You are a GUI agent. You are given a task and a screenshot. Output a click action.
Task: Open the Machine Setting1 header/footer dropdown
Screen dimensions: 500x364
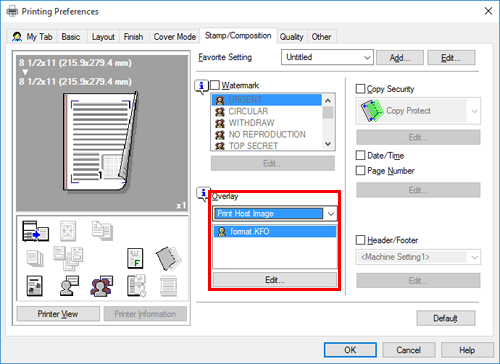[418, 257]
